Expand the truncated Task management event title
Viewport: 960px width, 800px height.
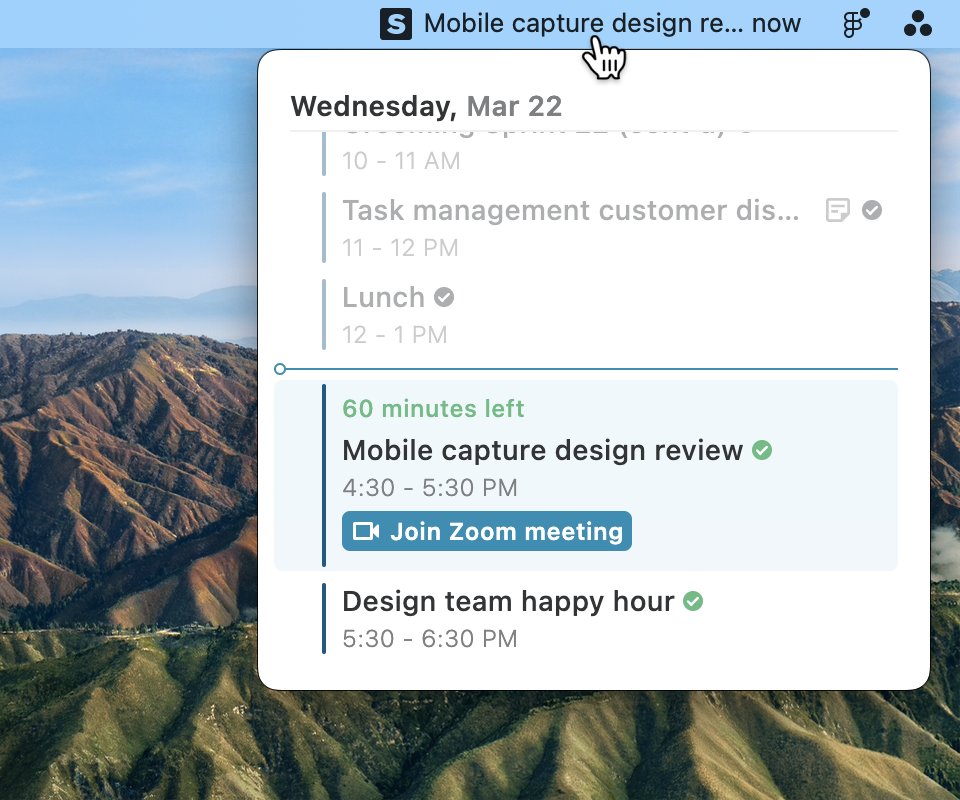click(x=570, y=210)
